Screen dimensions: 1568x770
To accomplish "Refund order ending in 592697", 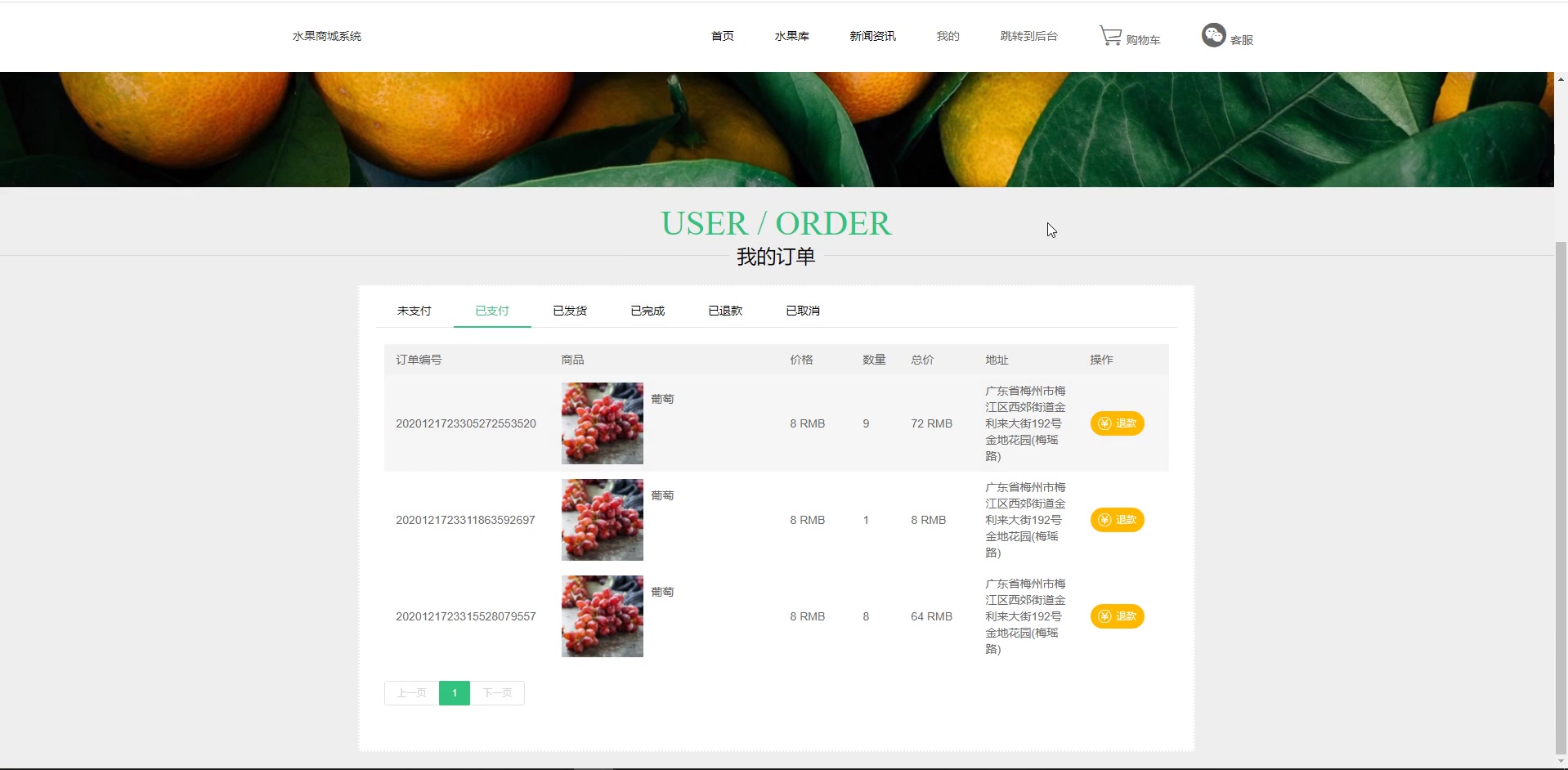I will point(1117,520).
